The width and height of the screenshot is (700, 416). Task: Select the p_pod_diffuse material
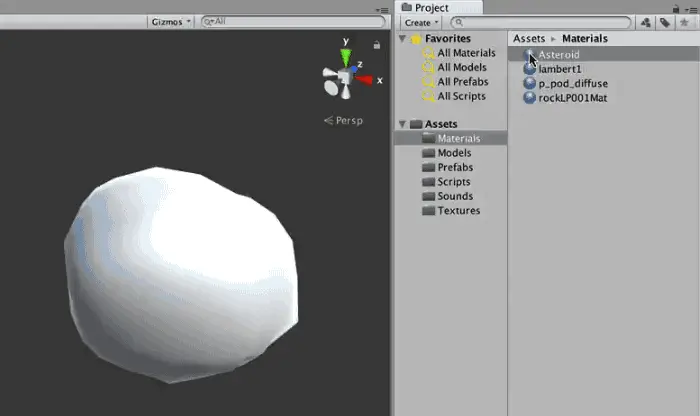click(x=573, y=83)
